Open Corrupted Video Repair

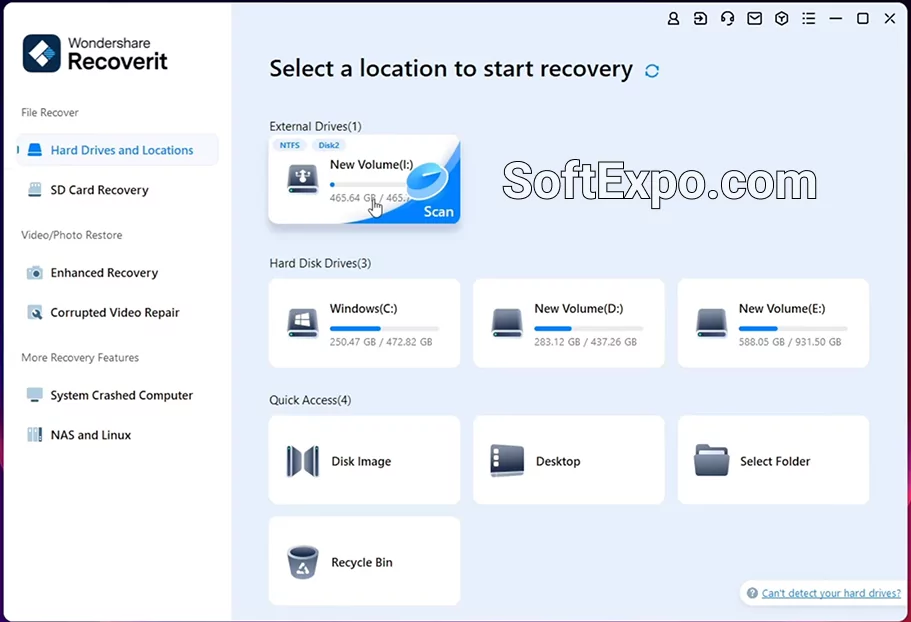tap(113, 312)
